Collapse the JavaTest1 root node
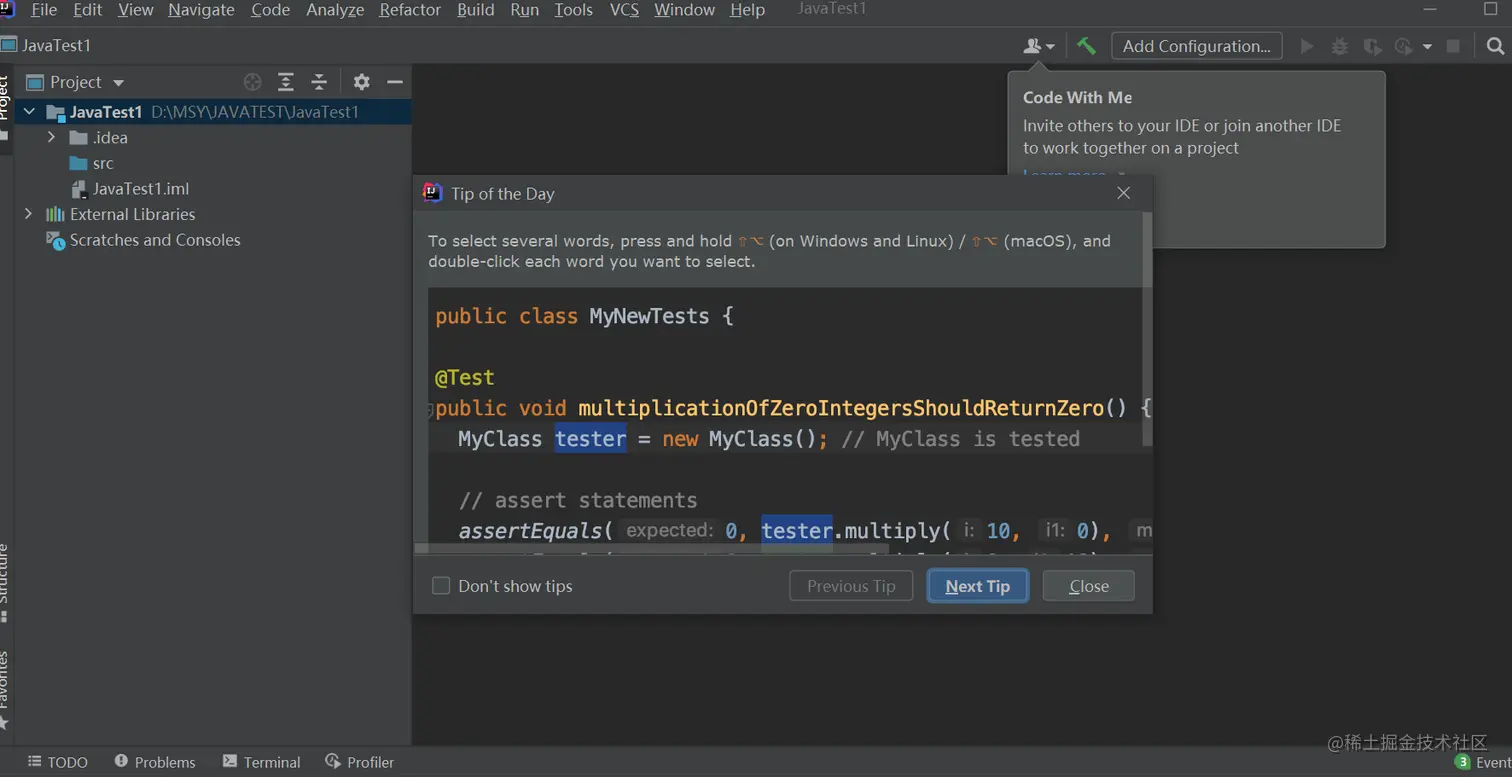1512x777 pixels. click(x=29, y=112)
